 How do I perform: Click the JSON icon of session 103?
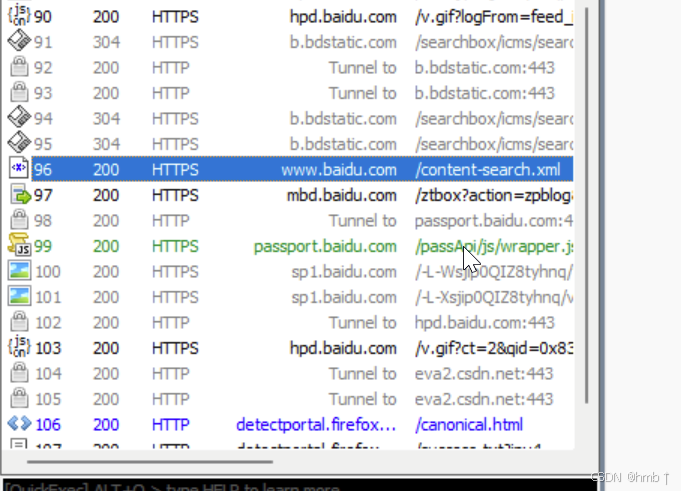point(19,348)
